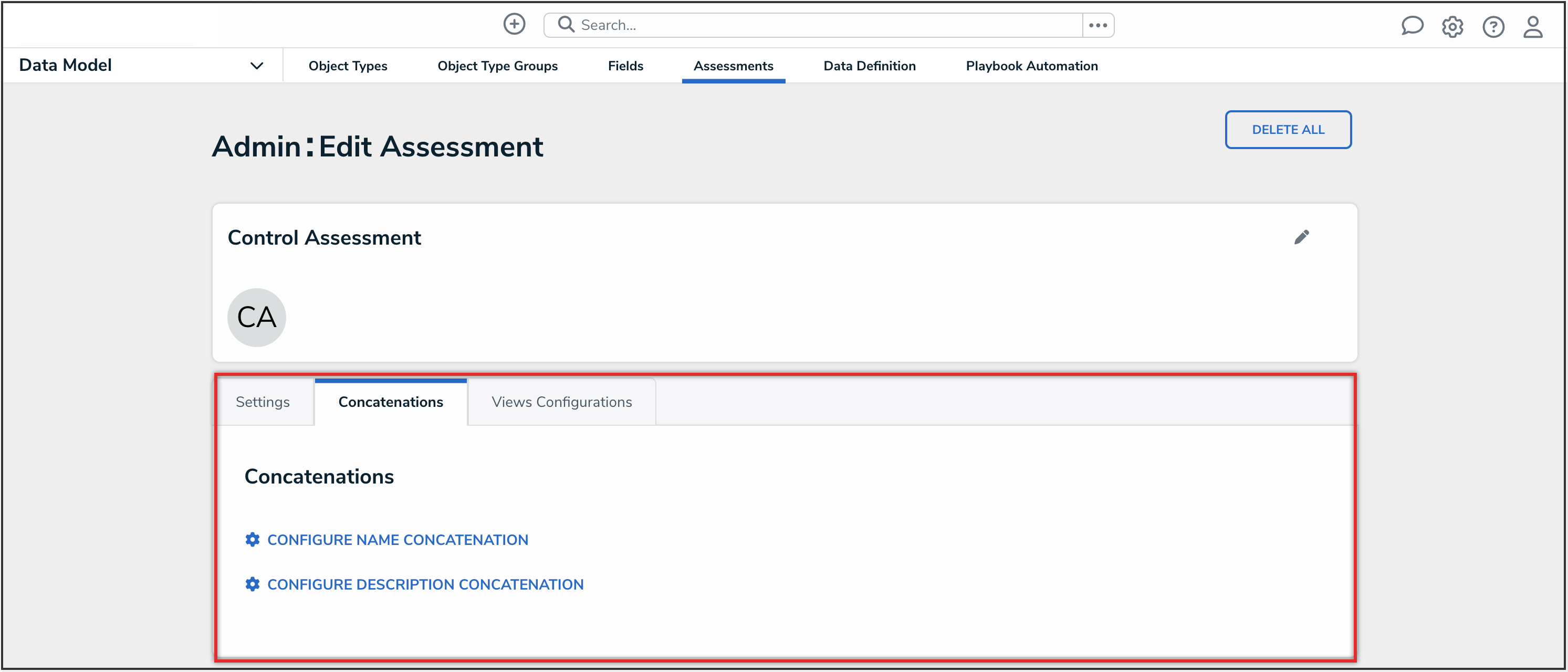
Task: Edit Control Assessment with pencil icon
Action: point(1301,237)
